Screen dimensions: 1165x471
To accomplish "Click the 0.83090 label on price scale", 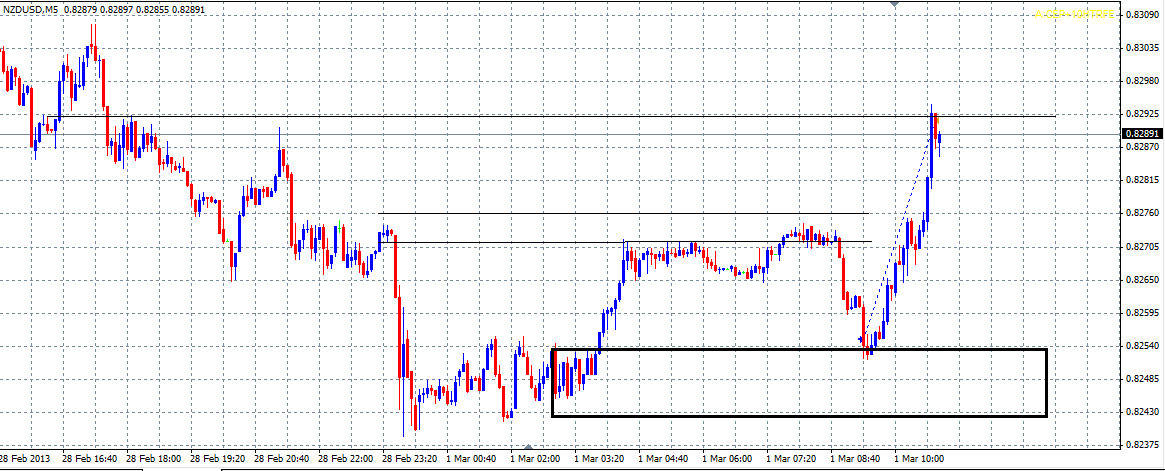I will [1142, 15].
